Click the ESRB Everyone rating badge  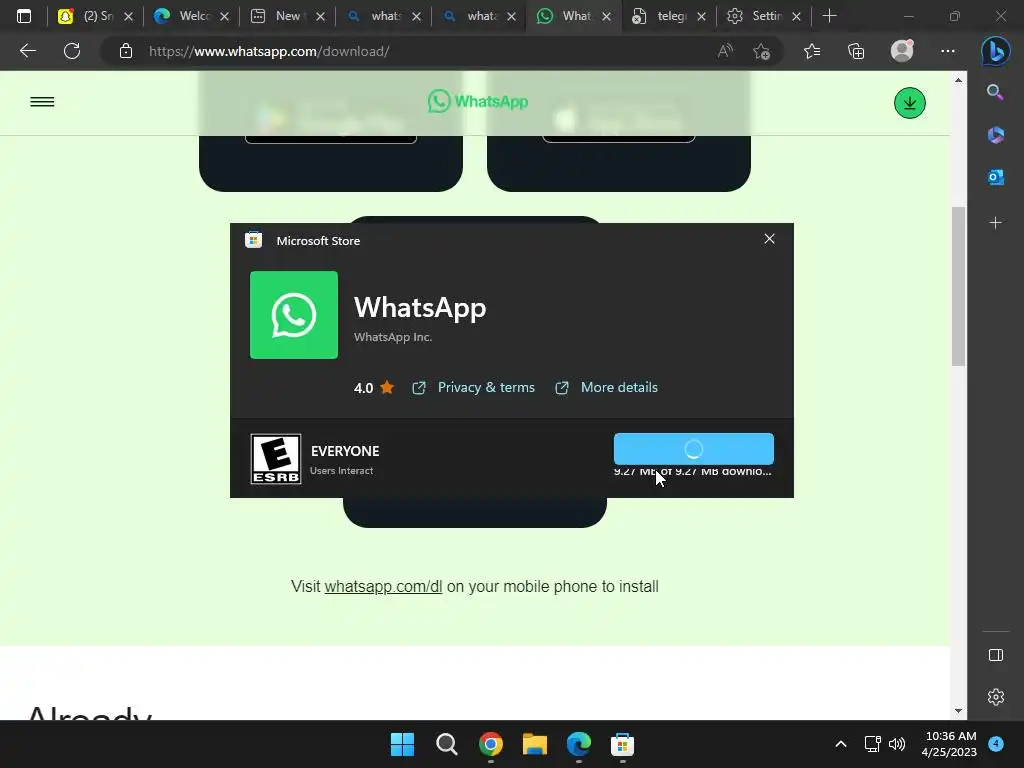(276, 459)
